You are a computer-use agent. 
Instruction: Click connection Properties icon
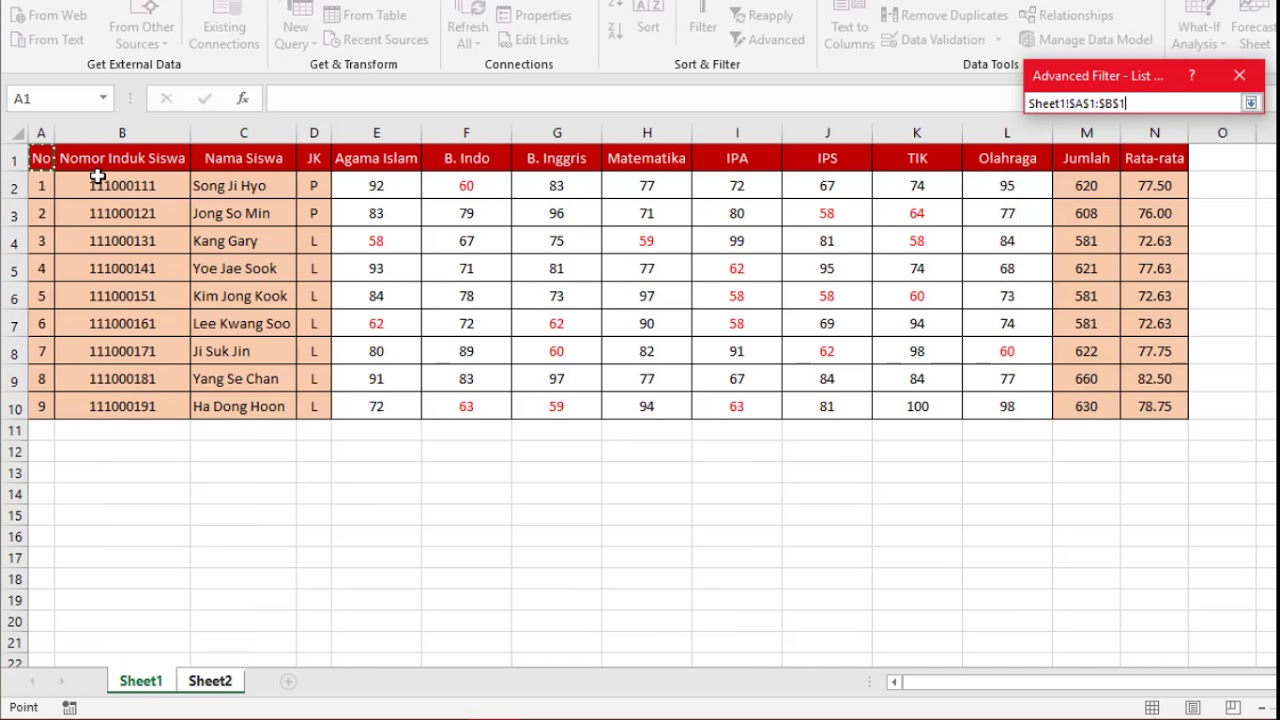[x=504, y=15]
